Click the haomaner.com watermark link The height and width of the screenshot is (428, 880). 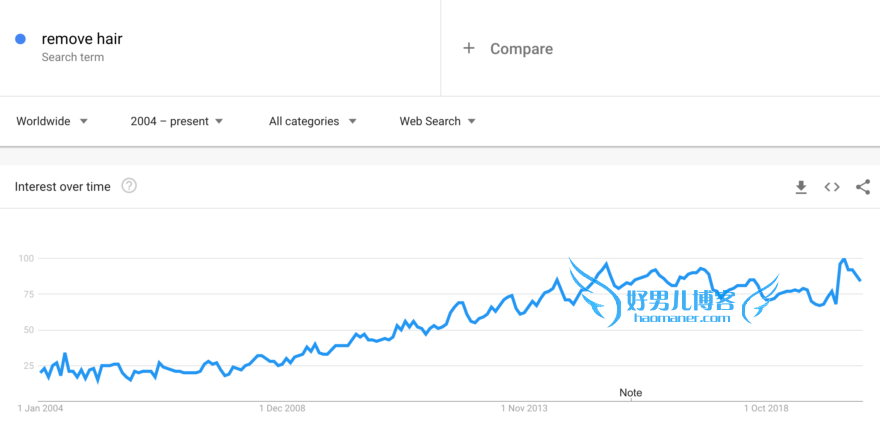click(682, 318)
